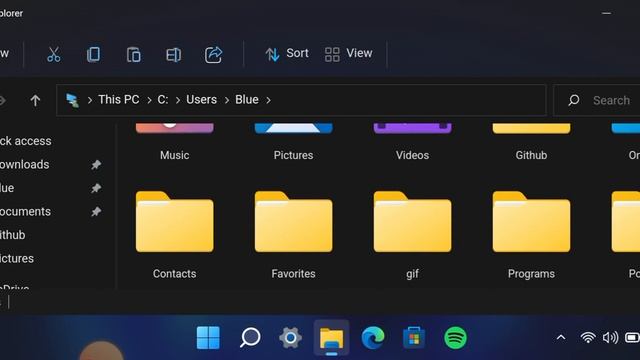Click the Wi-Fi tray icon

[x=588, y=338]
